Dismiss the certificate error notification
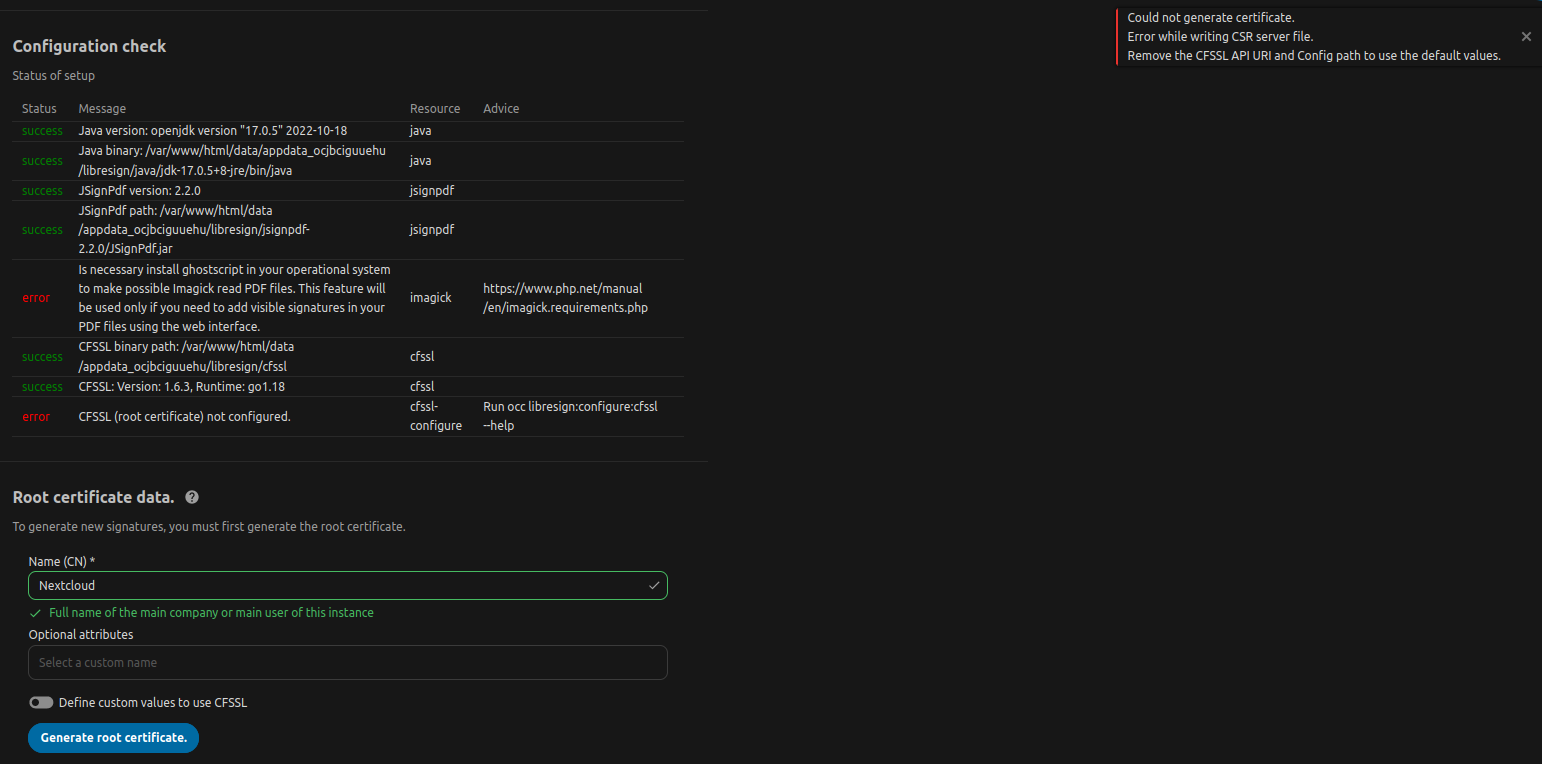Screen dimensions: 1542x764 tap(1526, 36)
